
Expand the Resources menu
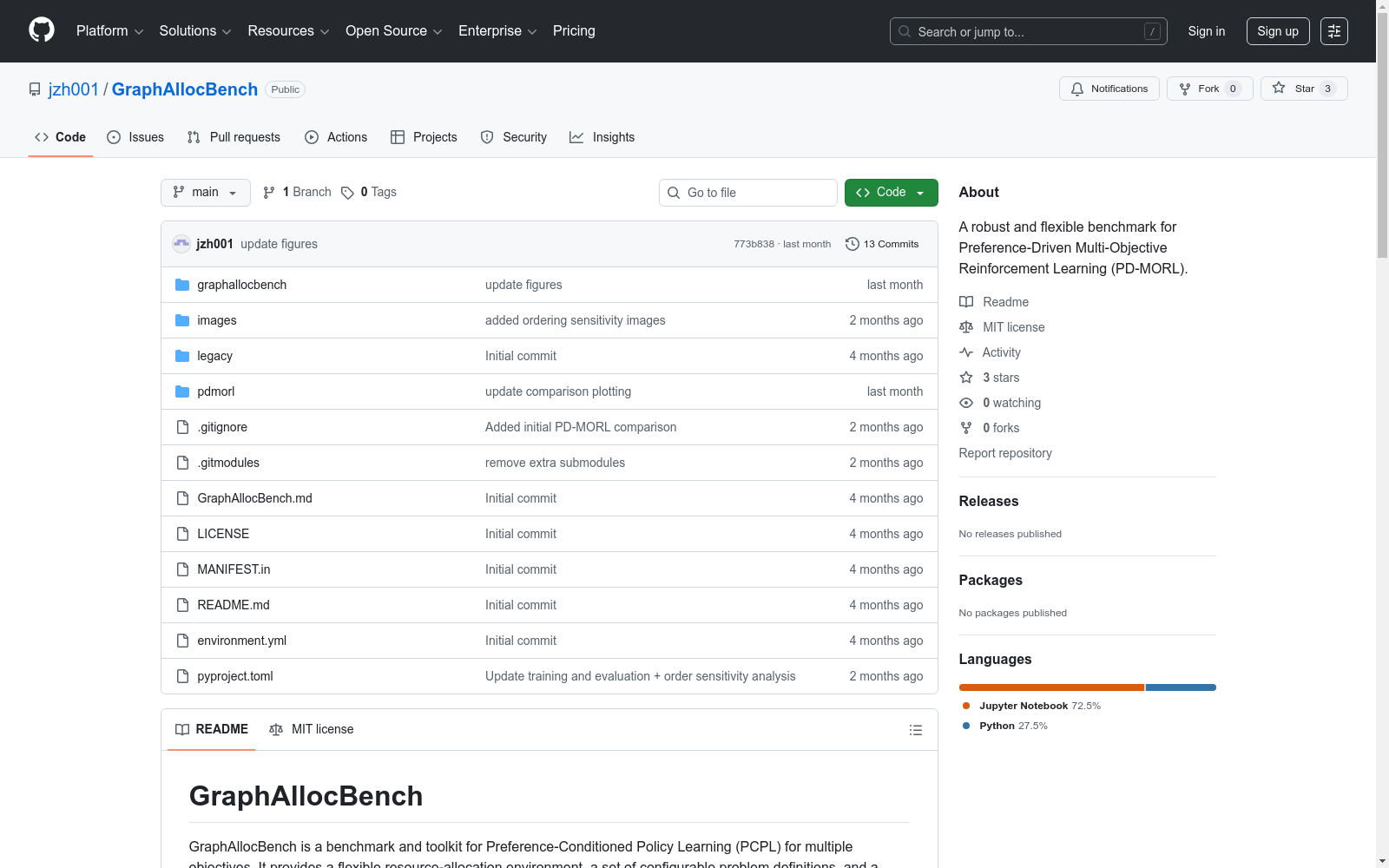288,31
